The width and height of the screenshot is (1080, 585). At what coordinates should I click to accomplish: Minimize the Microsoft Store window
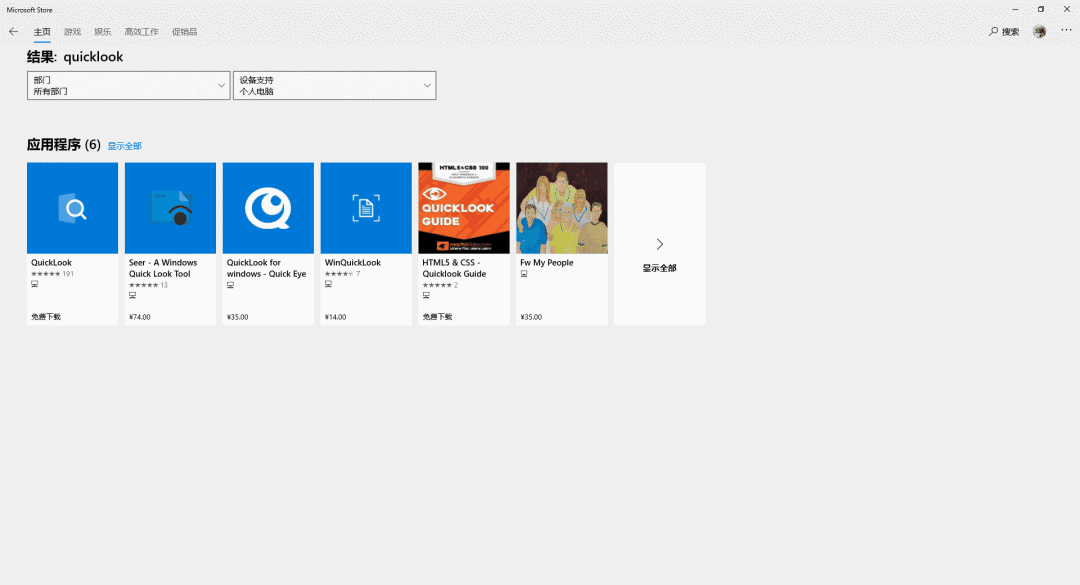1015,10
